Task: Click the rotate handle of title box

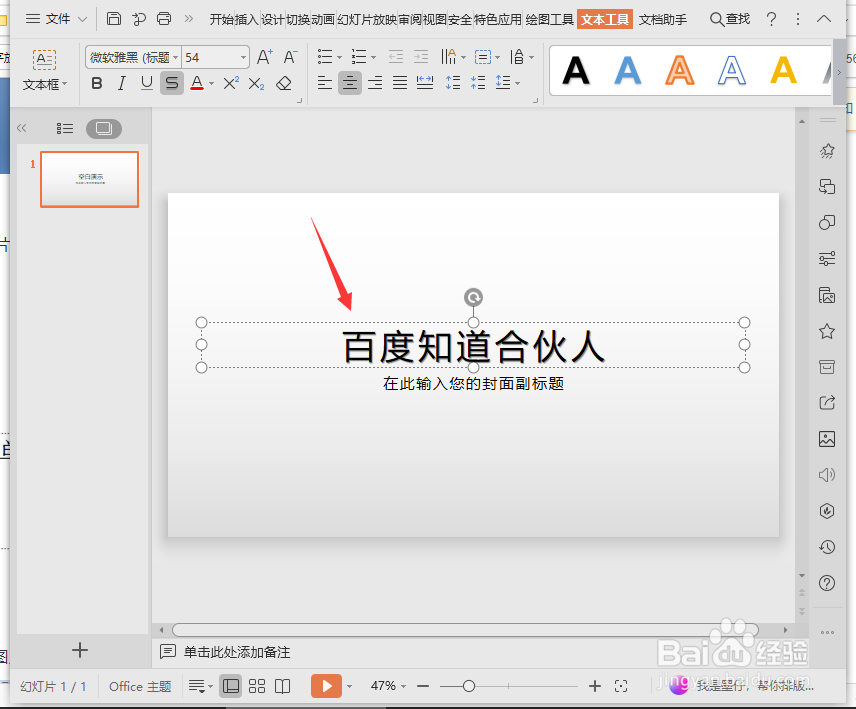Action: coord(473,297)
